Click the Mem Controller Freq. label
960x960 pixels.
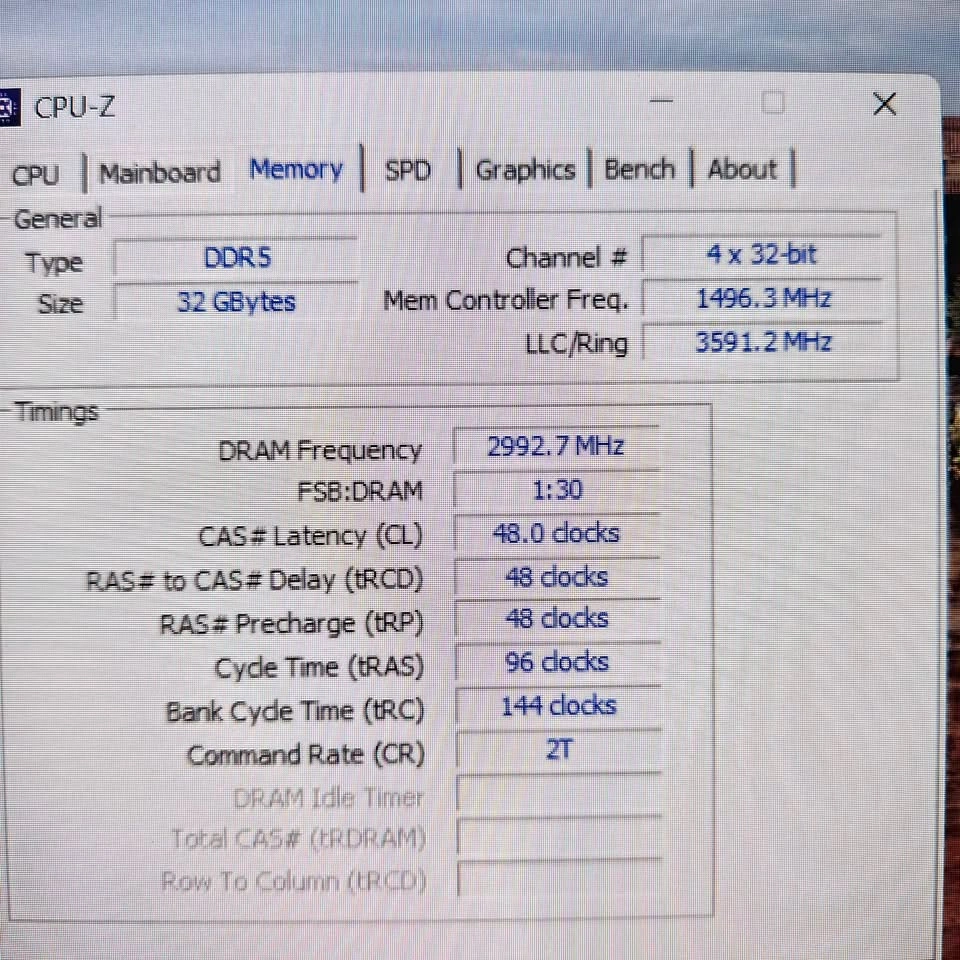(x=506, y=301)
